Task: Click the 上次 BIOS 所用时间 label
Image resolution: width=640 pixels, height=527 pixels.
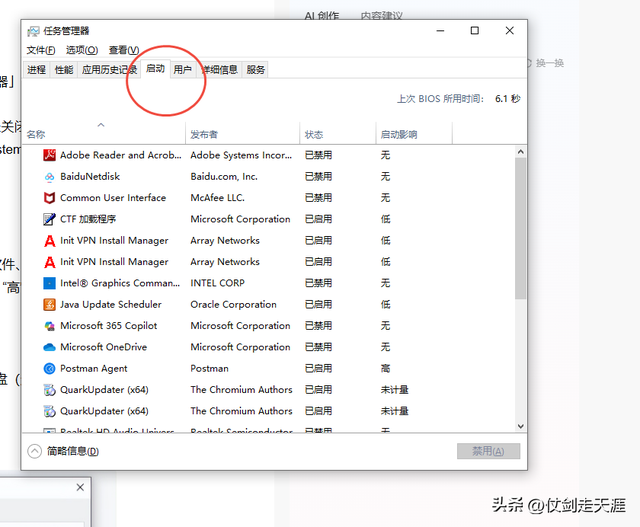Action: tap(440, 99)
